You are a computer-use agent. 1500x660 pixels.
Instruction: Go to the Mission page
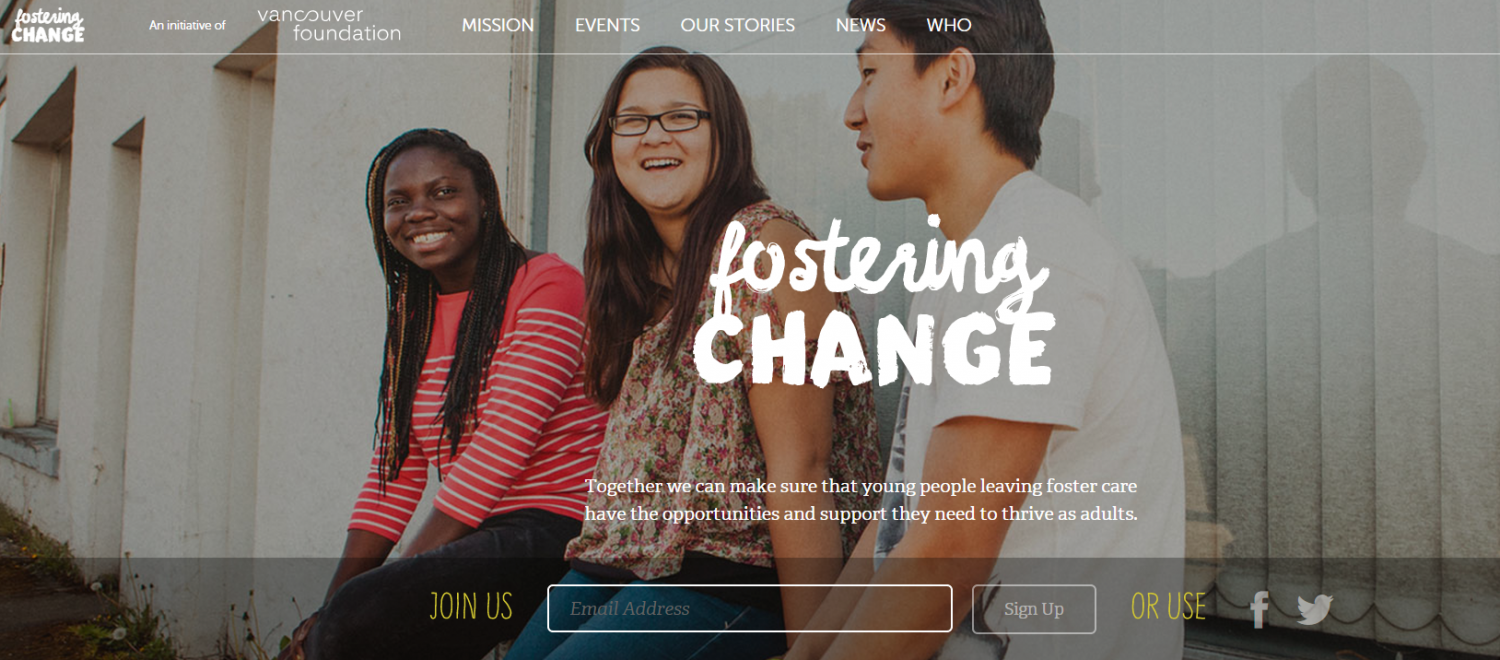498,25
